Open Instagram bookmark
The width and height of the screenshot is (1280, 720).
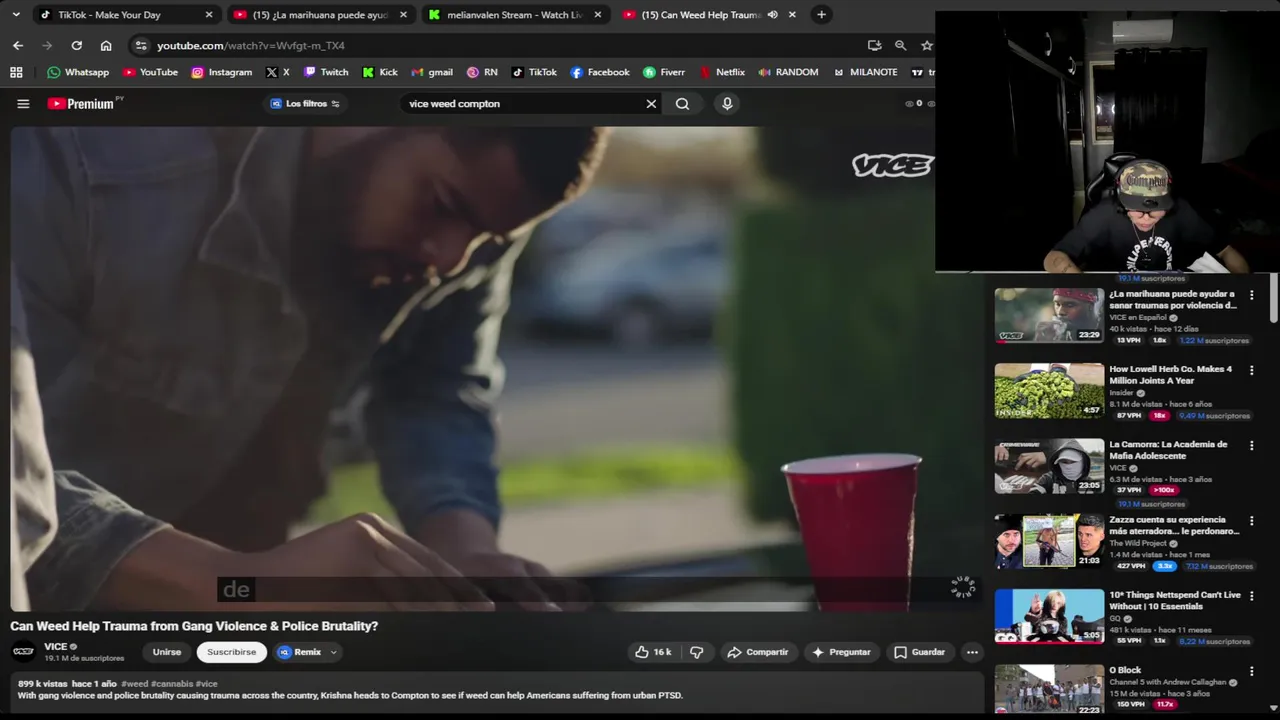pyautogui.click(x=221, y=72)
